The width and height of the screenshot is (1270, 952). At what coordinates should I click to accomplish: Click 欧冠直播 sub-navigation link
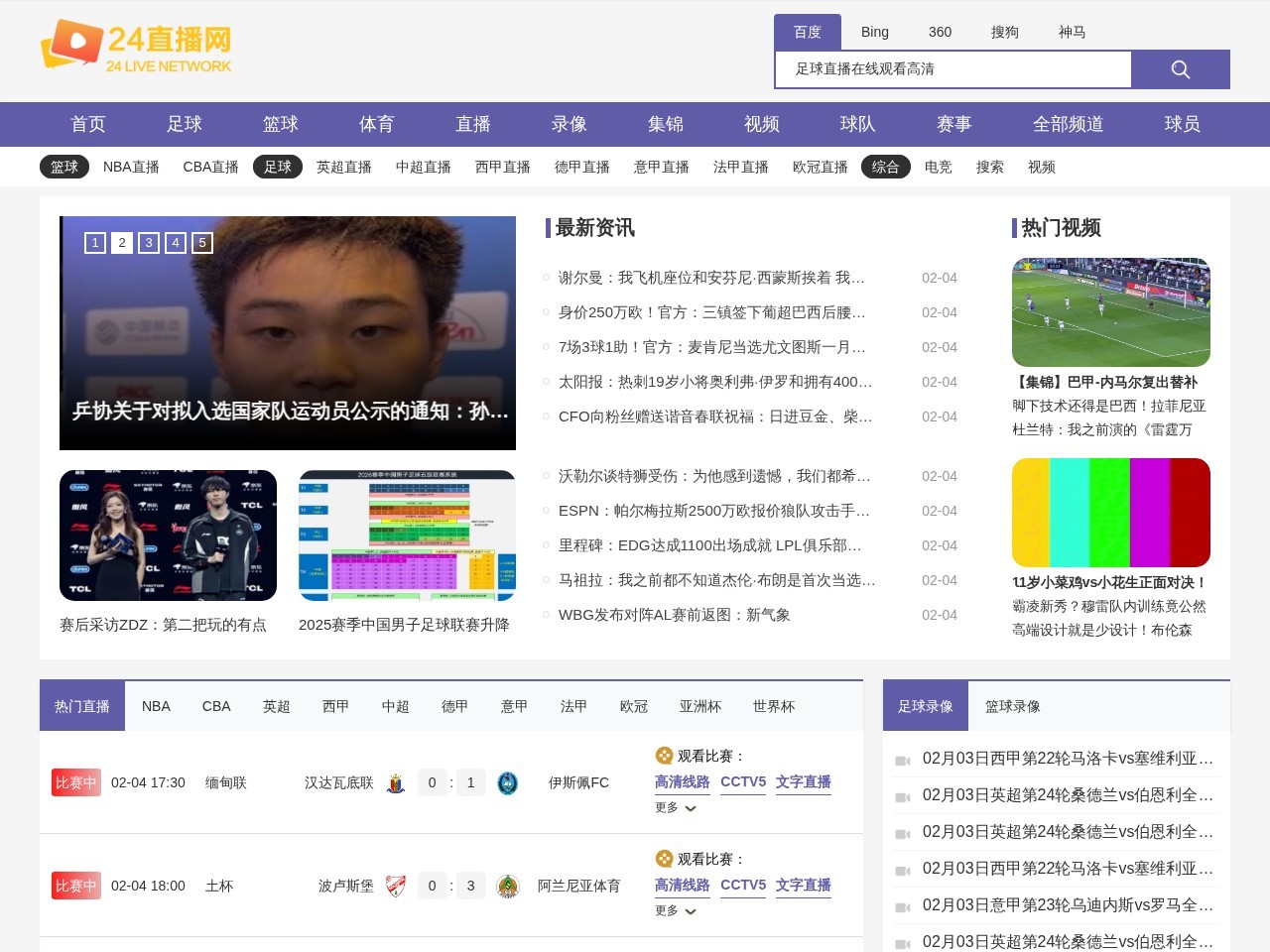pos(821,167)
